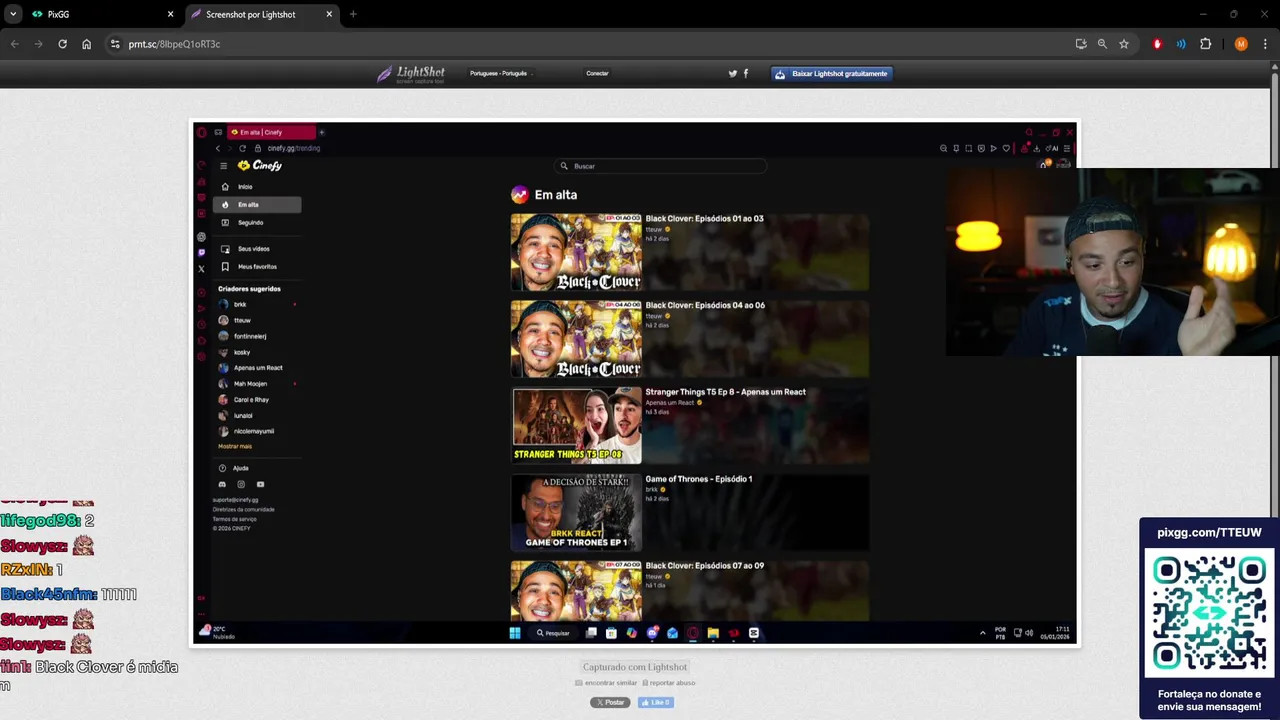This screenshot has height=720, width=1280.
Task: Click the pixgg.com/TTEUW QR code
Action: coord(1208,614)
